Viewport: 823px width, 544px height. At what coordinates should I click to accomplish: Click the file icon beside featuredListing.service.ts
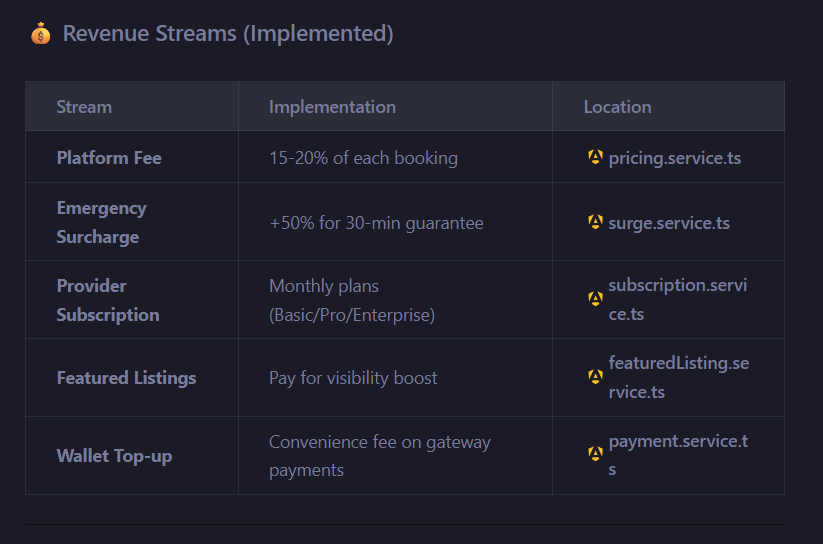[x=595, y=377]
